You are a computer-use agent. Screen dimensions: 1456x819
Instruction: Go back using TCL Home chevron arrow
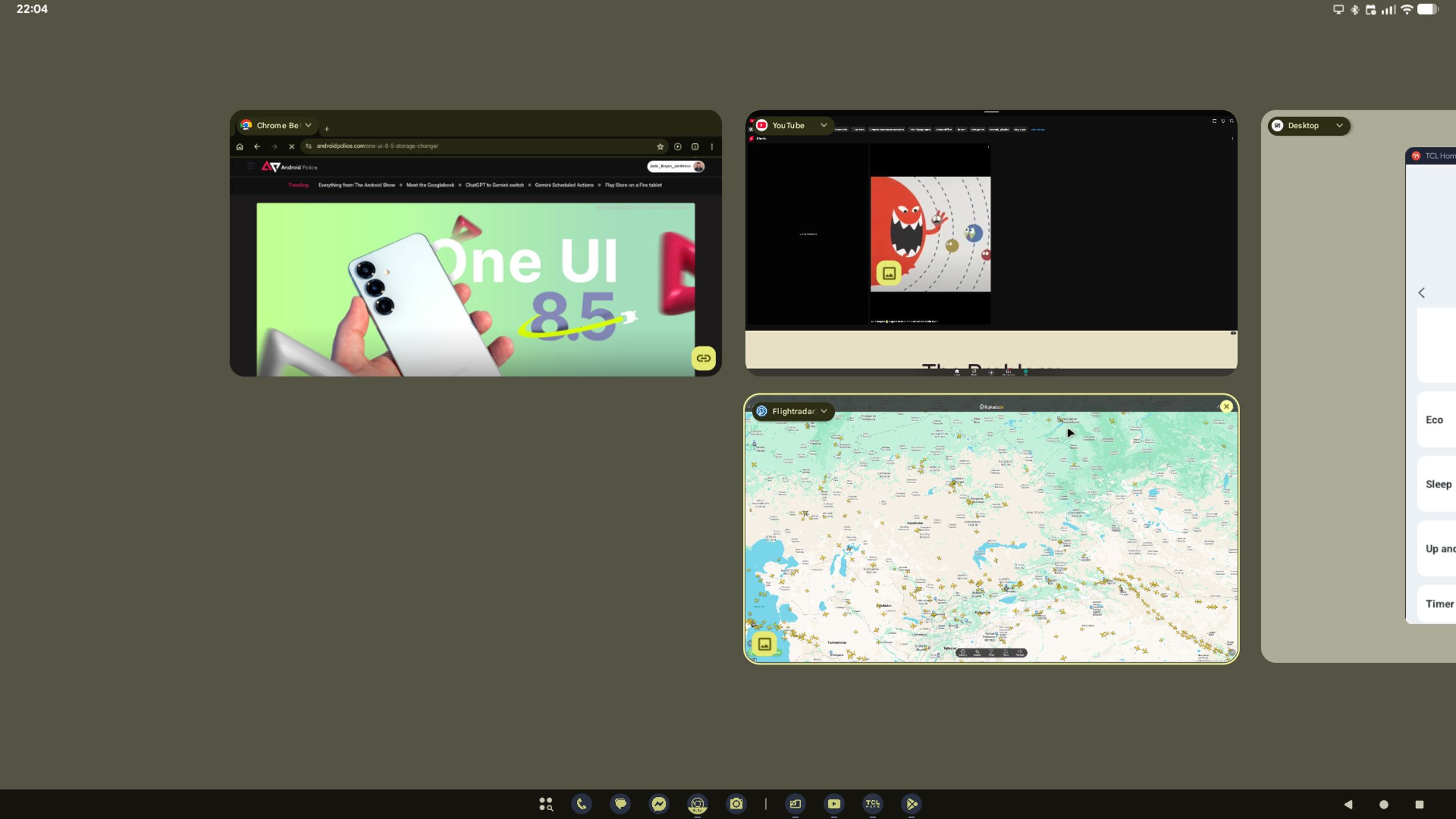coord(1421,292)
